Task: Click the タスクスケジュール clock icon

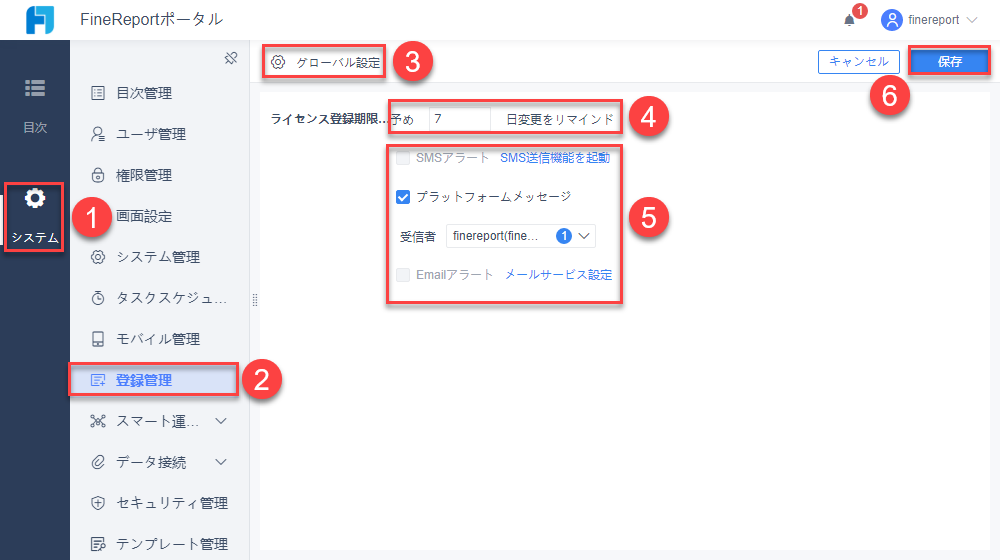Action: point(98,298)
